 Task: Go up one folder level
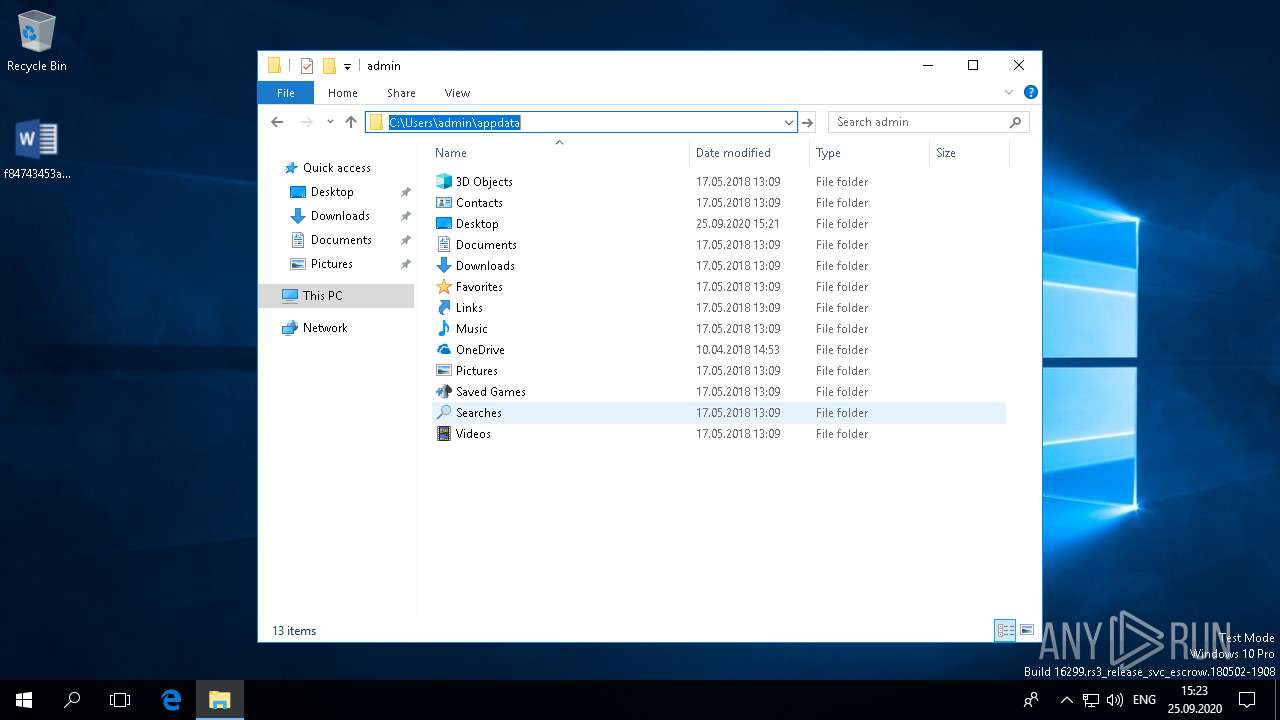point(350,122)
